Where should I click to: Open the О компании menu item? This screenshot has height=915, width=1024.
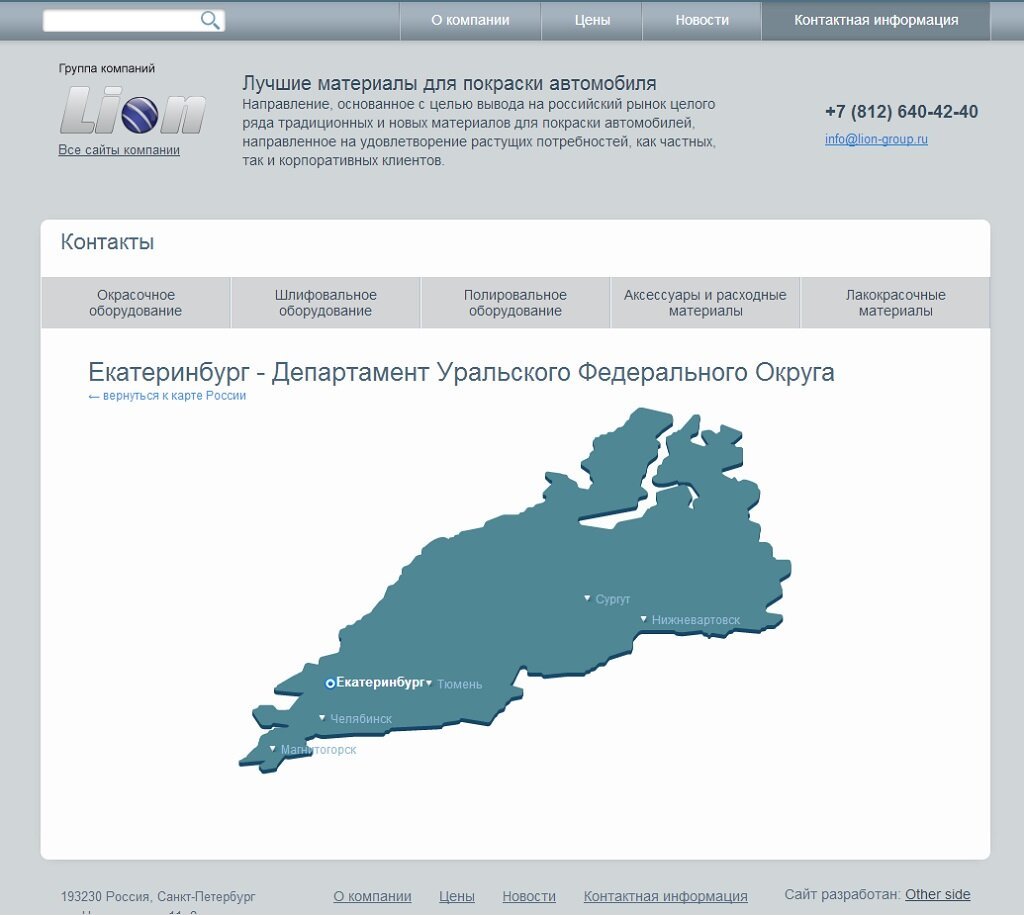(470, 20)
